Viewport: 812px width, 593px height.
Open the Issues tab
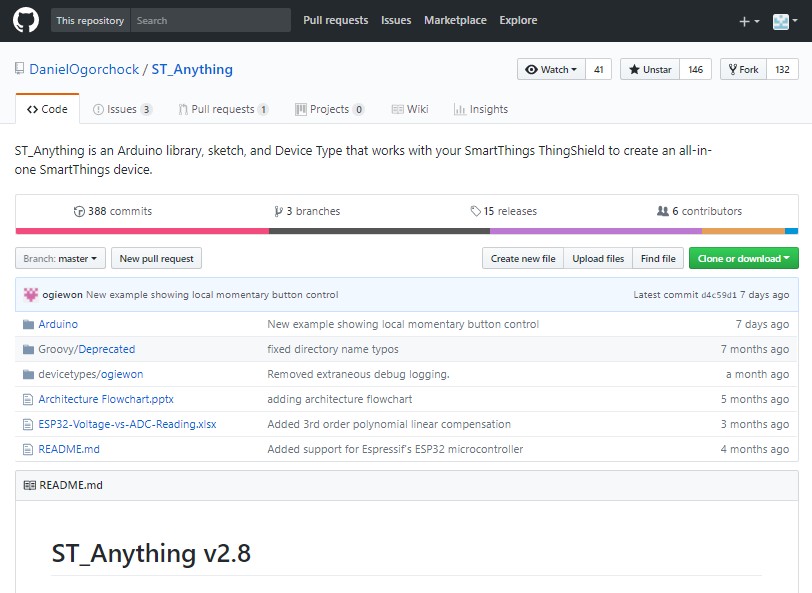pyautogui.click(x=122, y=109)
